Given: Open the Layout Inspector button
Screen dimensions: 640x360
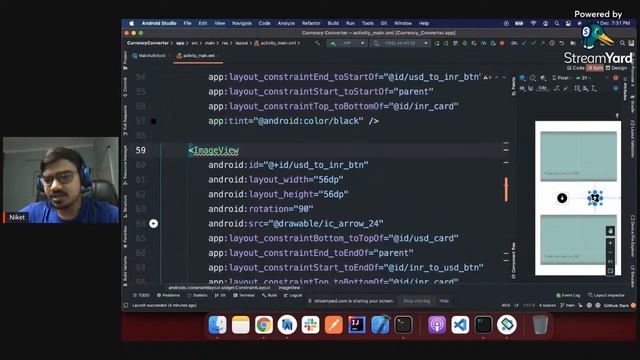Looking at the screenshot, I should pyautogui.click(x=607, y=295).
